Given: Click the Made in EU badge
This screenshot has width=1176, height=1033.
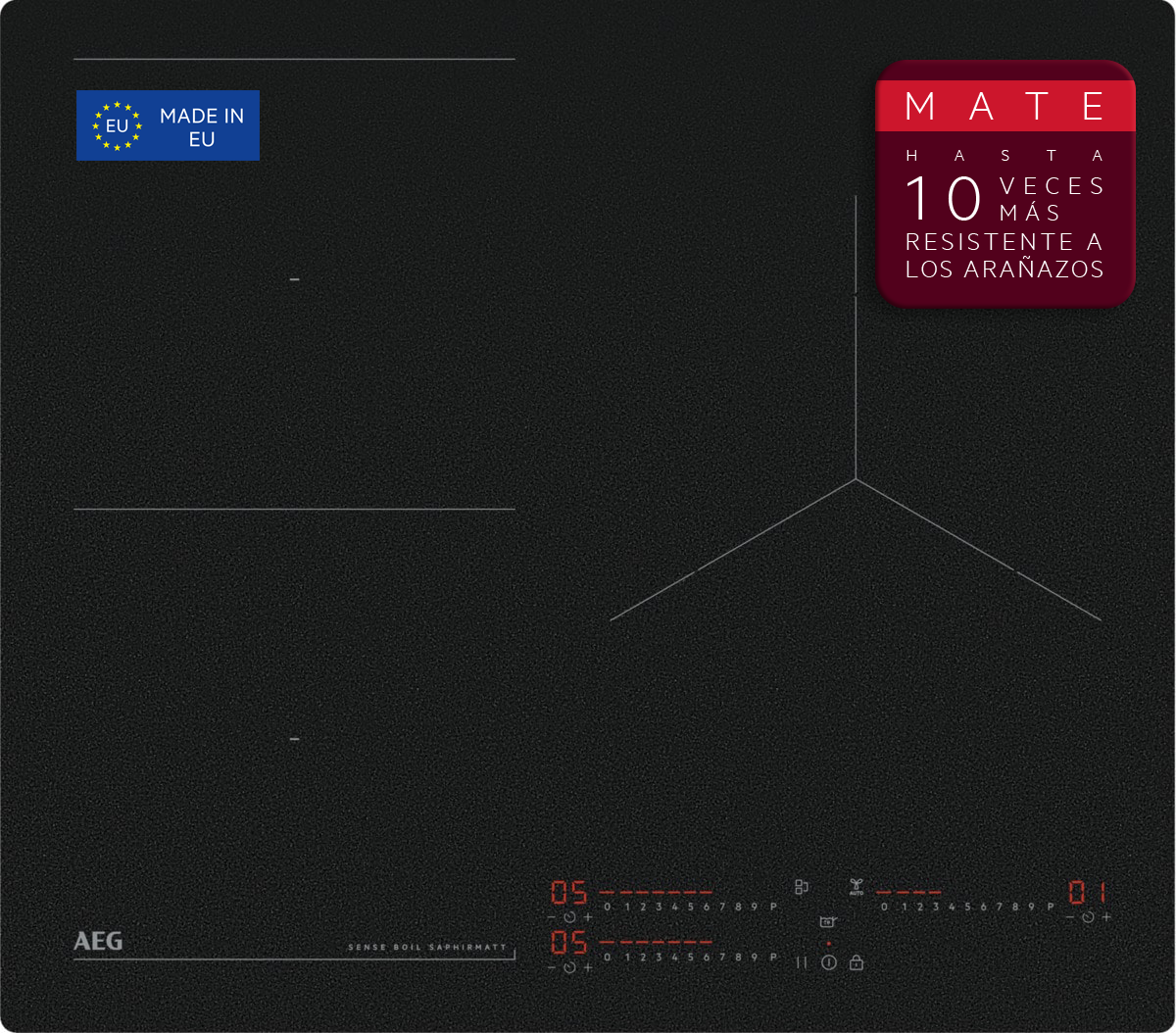Looking at the screenshot, I should tap(168, 125).
